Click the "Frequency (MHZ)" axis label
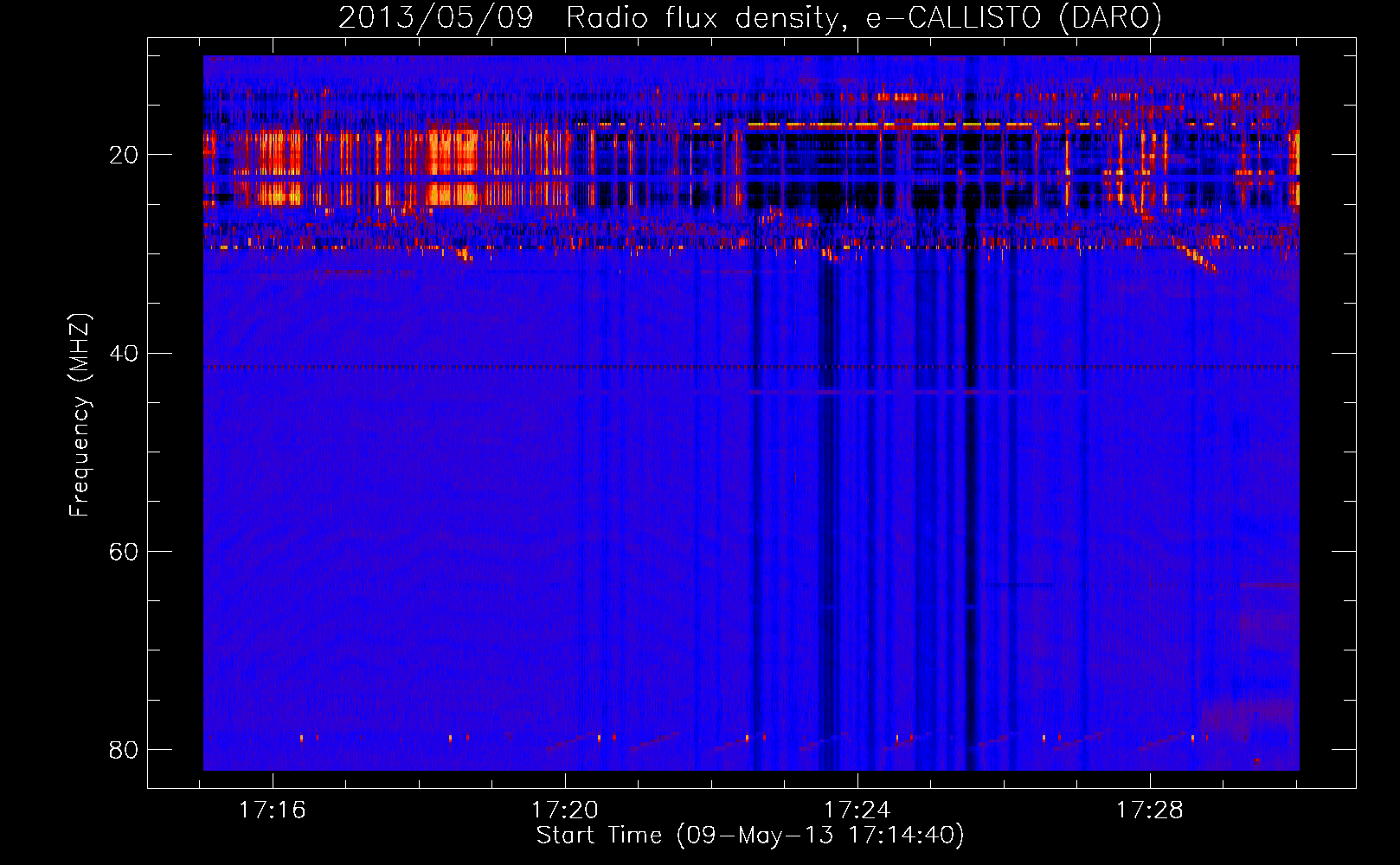 pyautogui.click(x=80, y=415)
